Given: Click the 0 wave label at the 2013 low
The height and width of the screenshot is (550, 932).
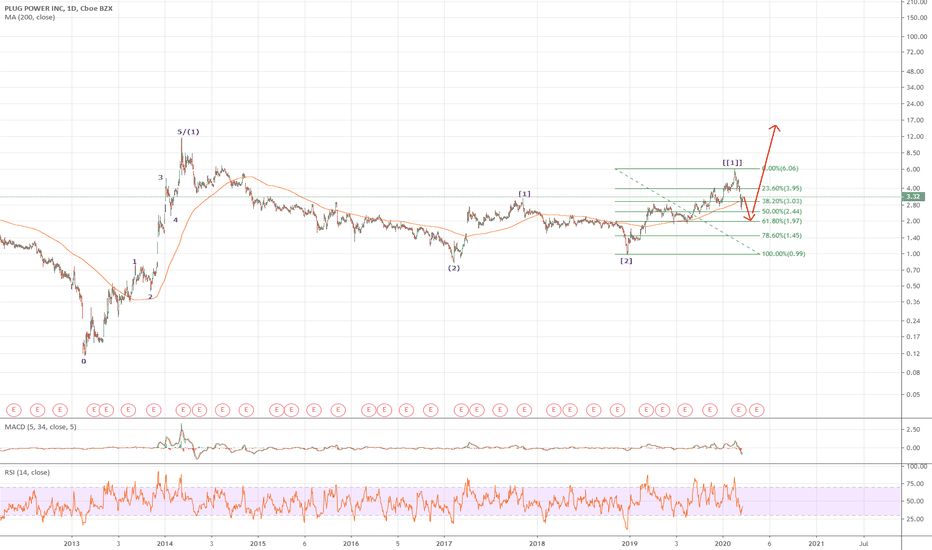Looking at the screenshot, I should click(83, 361).
